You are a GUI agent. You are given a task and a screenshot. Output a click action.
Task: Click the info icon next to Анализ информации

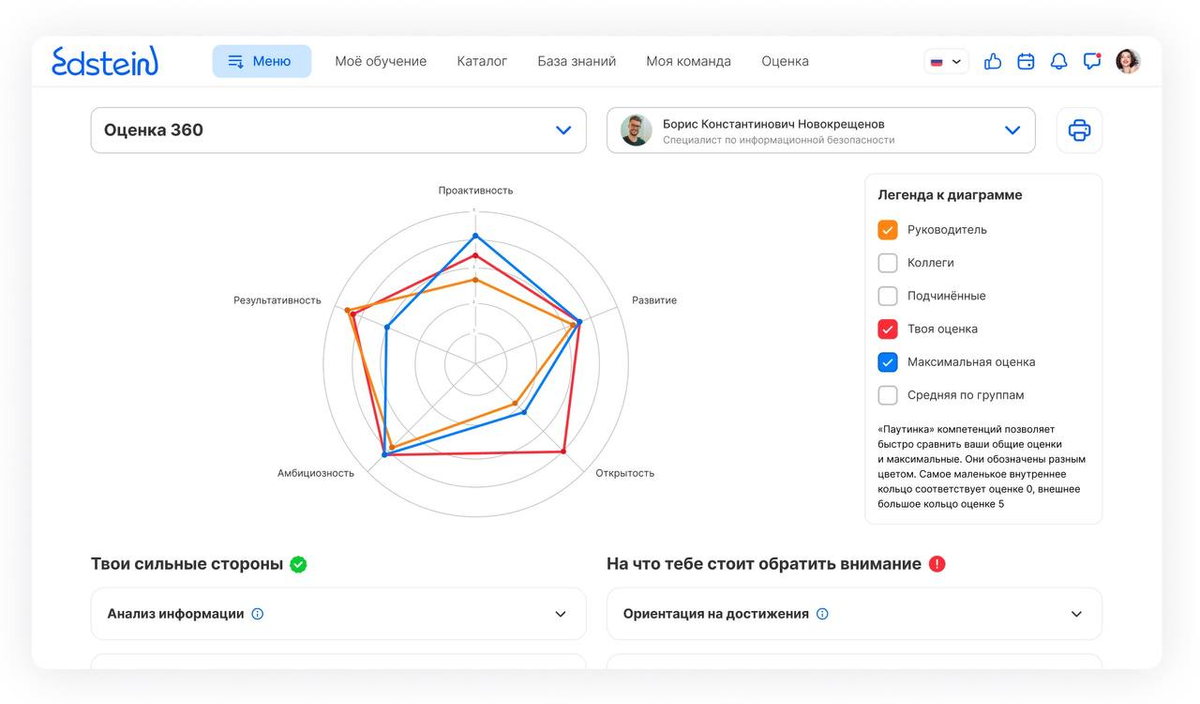coord(258,614)
